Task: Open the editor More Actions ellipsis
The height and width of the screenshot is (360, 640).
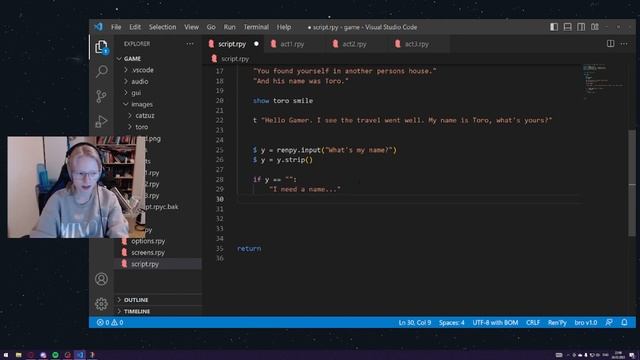Action: coord(624,44)
